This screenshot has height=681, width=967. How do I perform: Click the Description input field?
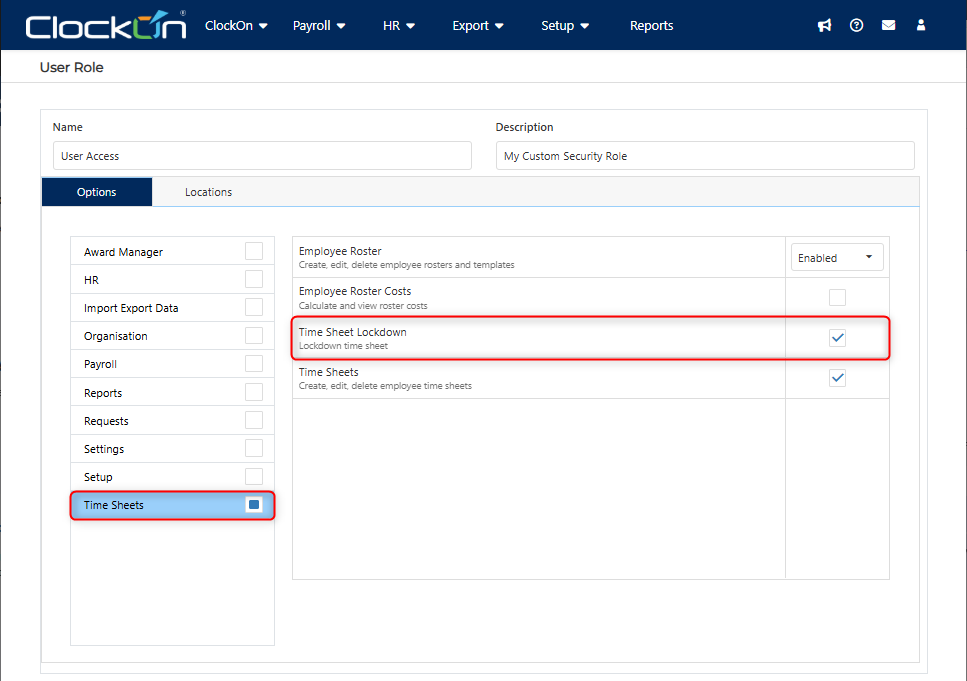tap(705, 156)
